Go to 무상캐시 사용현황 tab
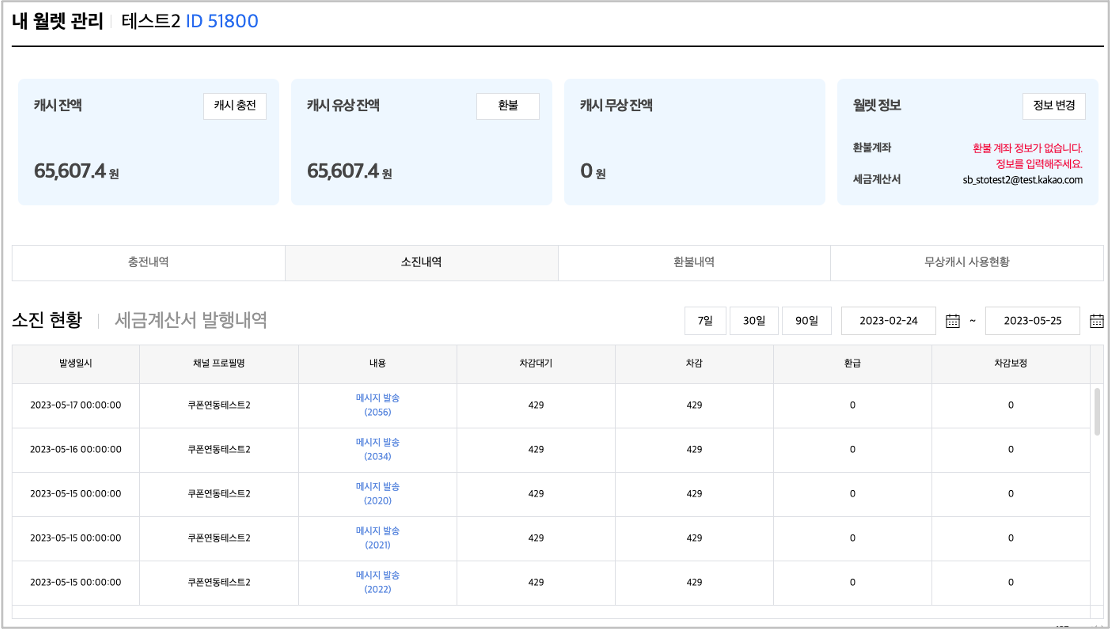Image resolution: width=1110 pixels, height=630 pixels. coord(966,262)
